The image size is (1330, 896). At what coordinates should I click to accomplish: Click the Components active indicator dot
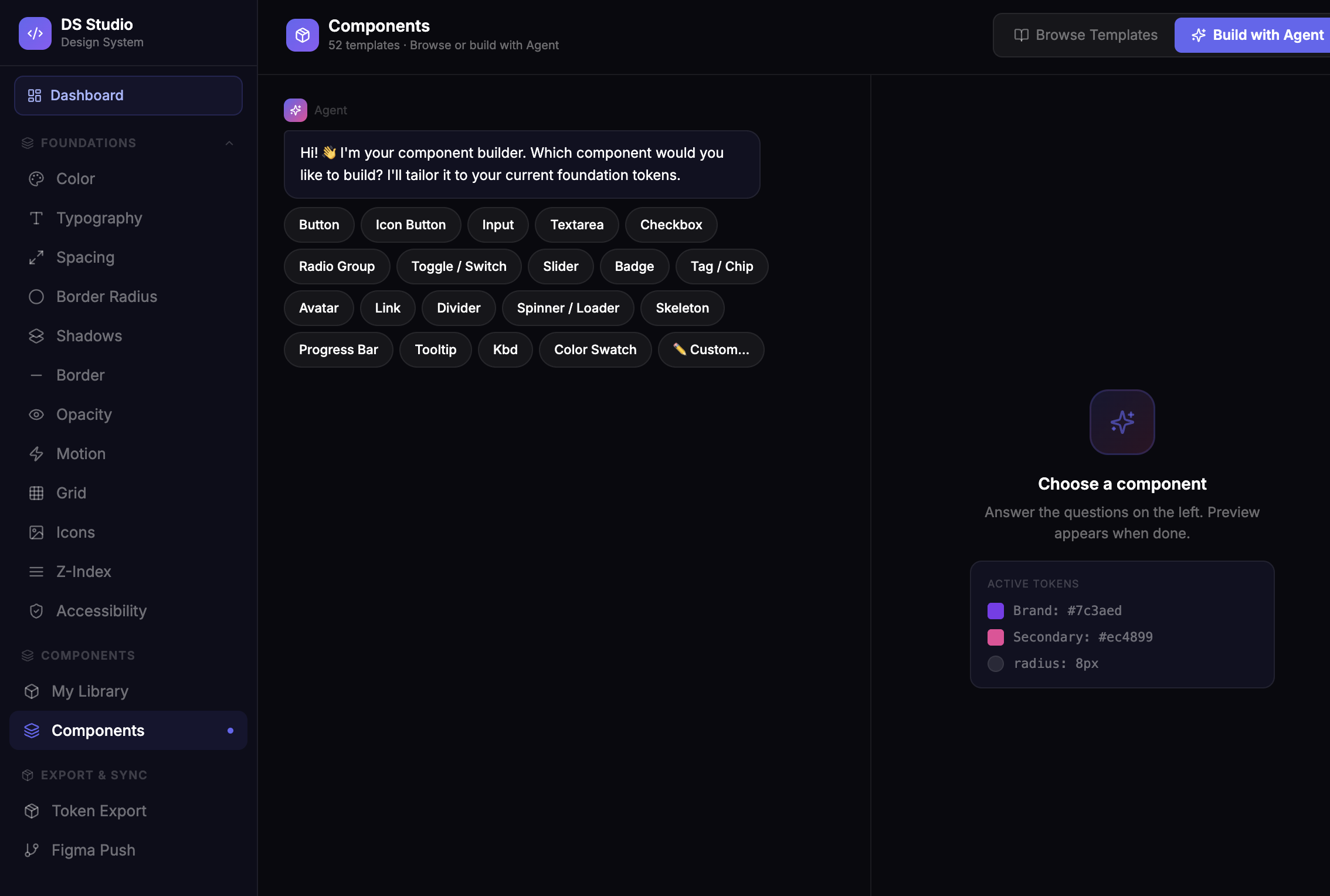(230, 731)
